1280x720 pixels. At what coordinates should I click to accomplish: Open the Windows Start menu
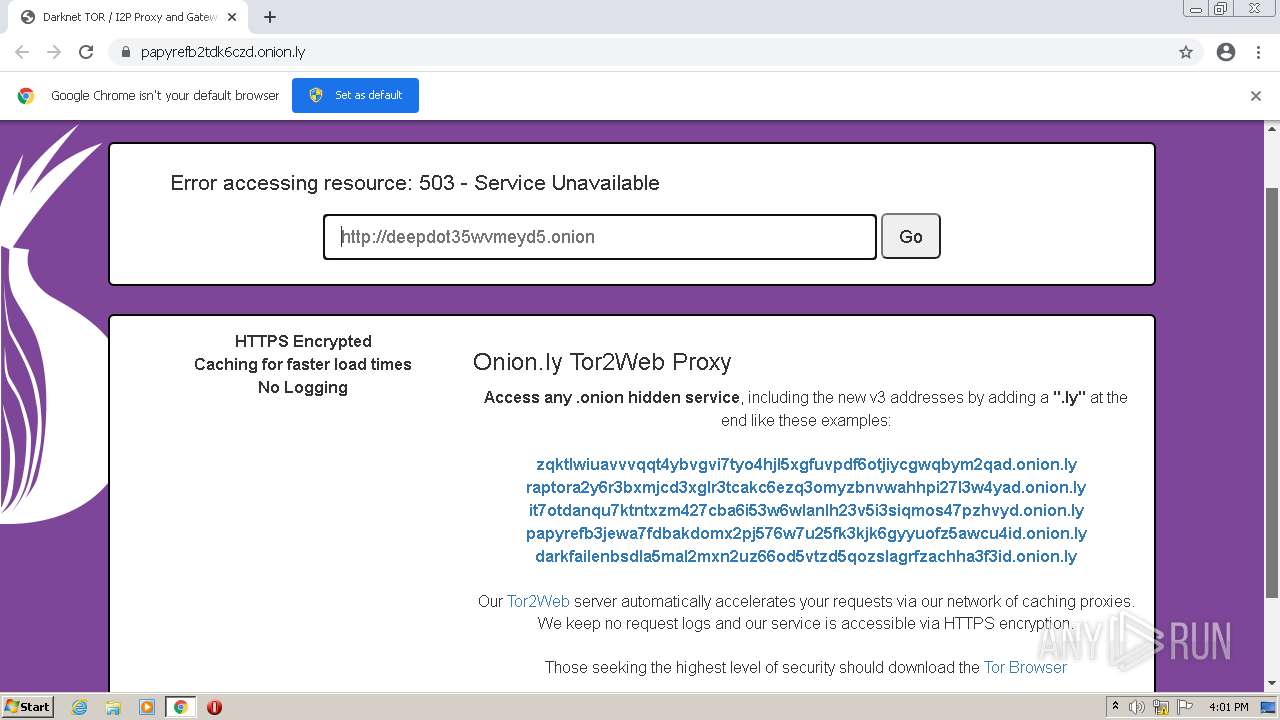pyautogui.click(x=28, y=706)
